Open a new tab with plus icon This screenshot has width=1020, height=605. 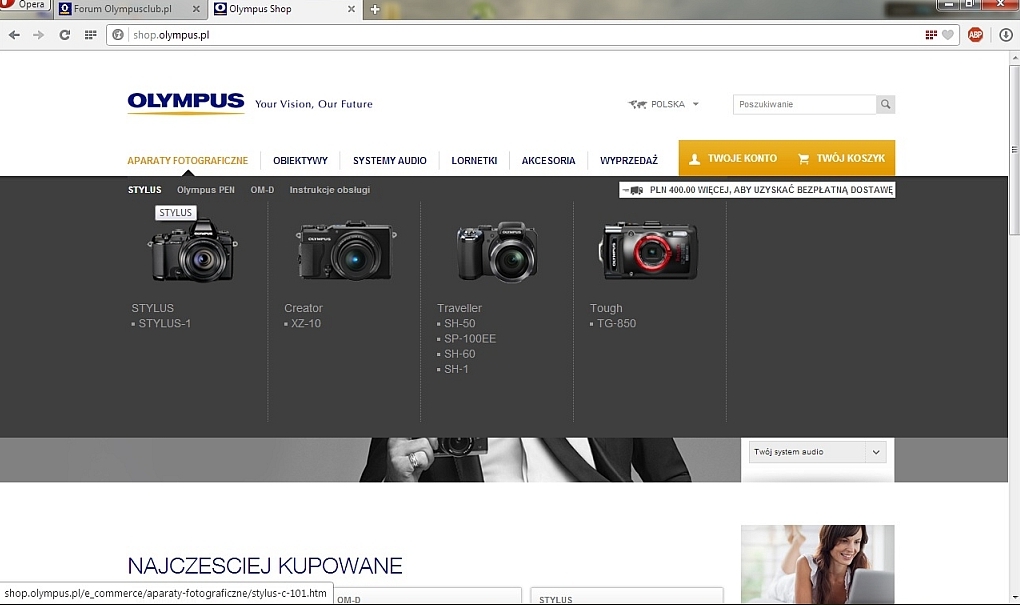(375, 10)
